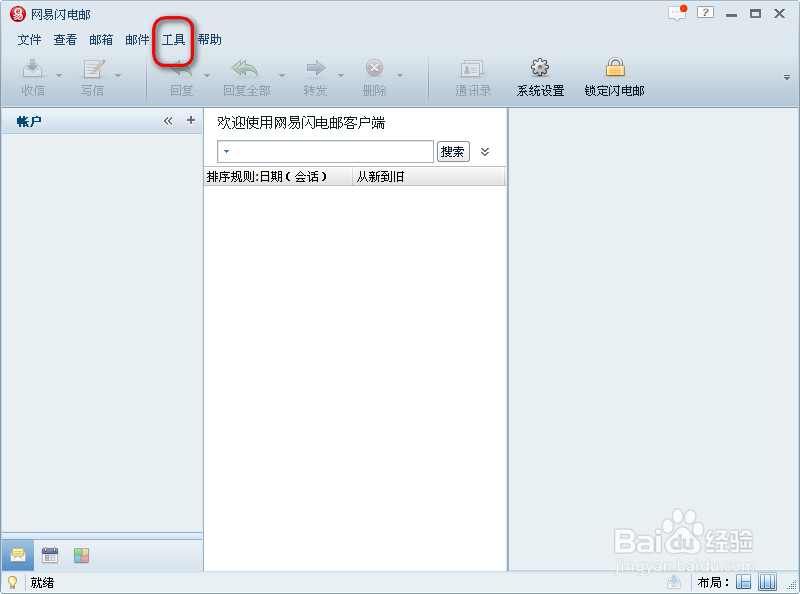Expand the 写信 dropdown arrow
The width and height of the screenshot is (800, 594).
(118, 76)
